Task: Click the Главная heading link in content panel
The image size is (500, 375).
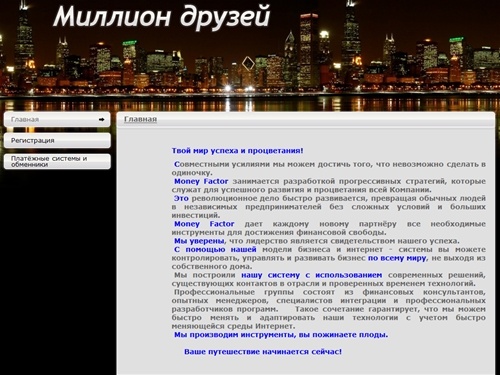Action: [140, 119]
